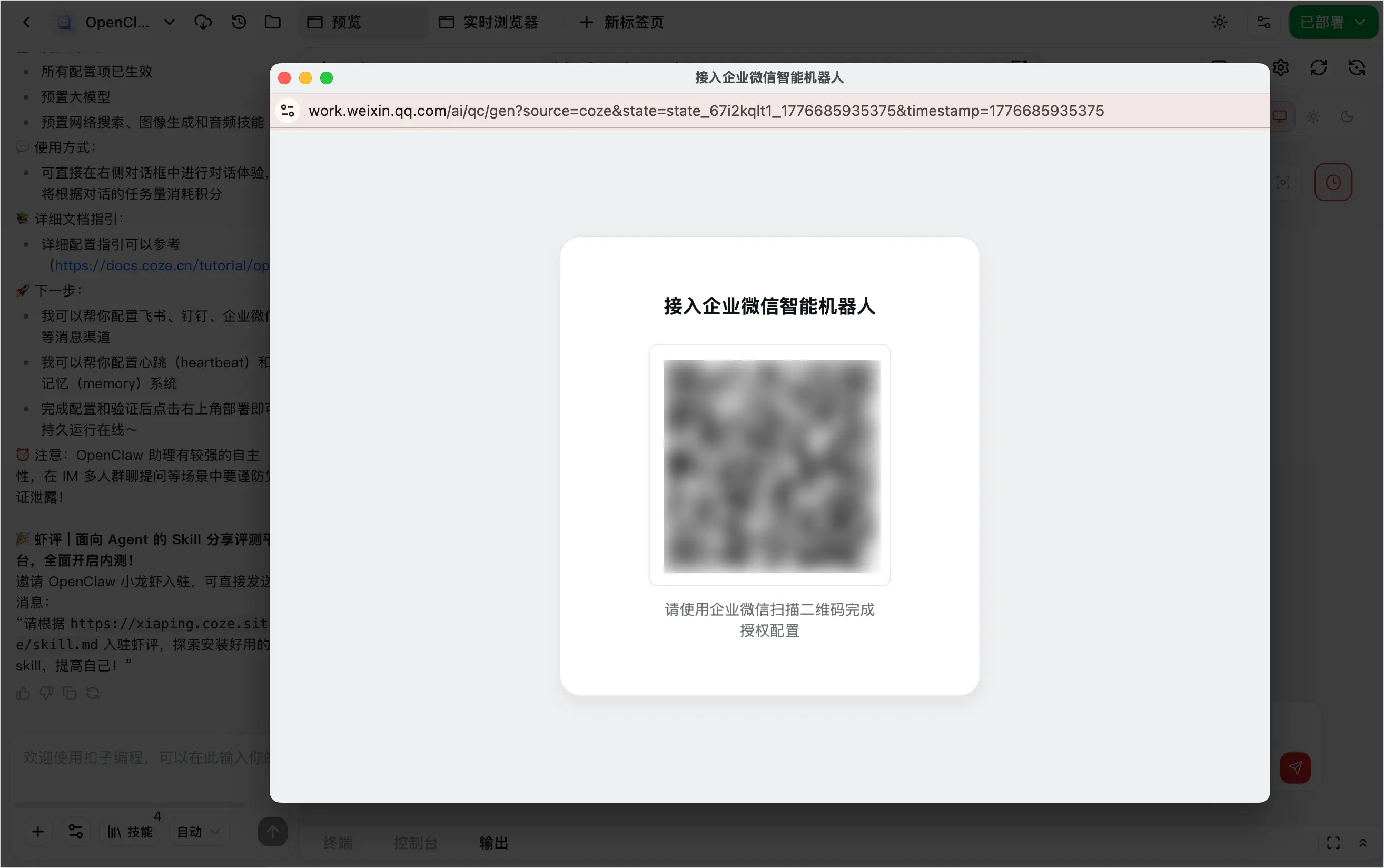Viewport: 1384px width, 868px height.
Task: Minimize the 接入企业微信智能机器人 window
Action: (x=305, y=78)
